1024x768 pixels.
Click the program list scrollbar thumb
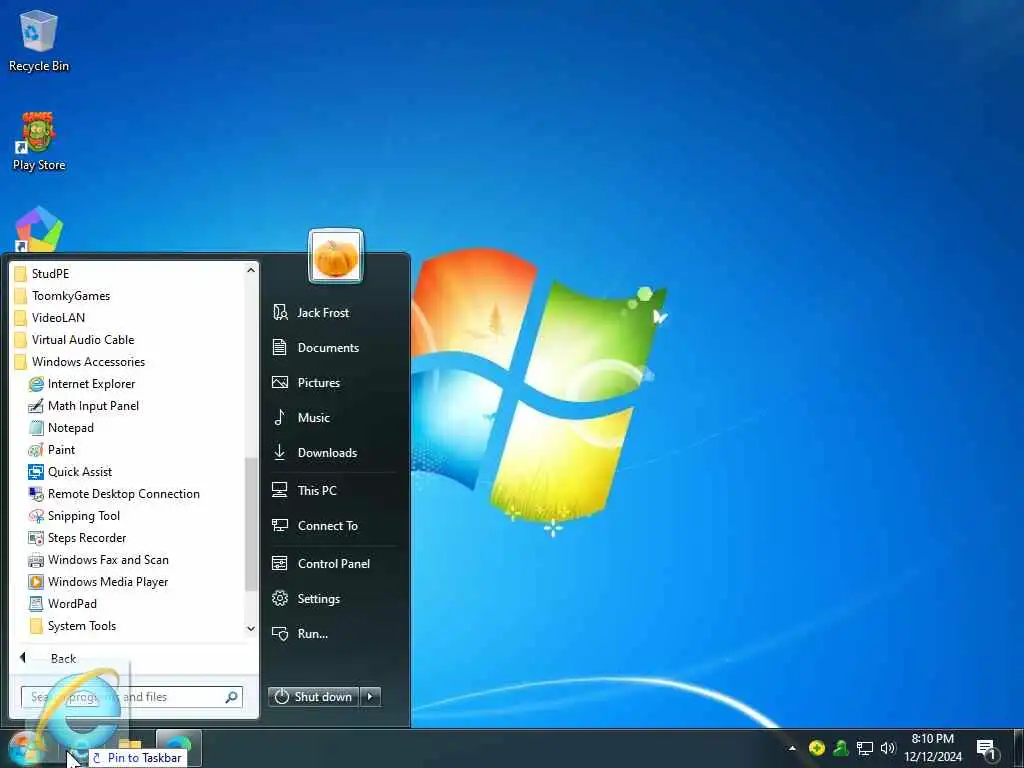point(251,524)
